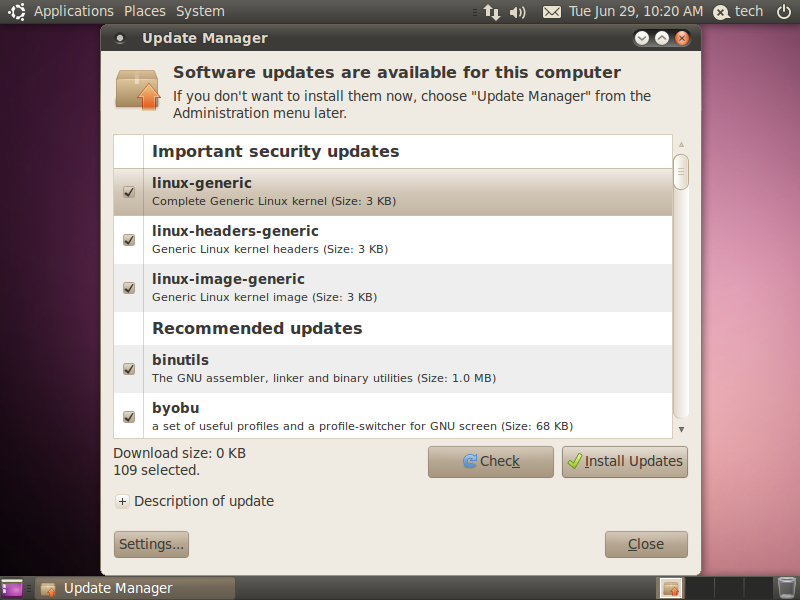Close Update Manager with the titlebar X
This screenshot has width=800, height=600.
pos(682,38)
